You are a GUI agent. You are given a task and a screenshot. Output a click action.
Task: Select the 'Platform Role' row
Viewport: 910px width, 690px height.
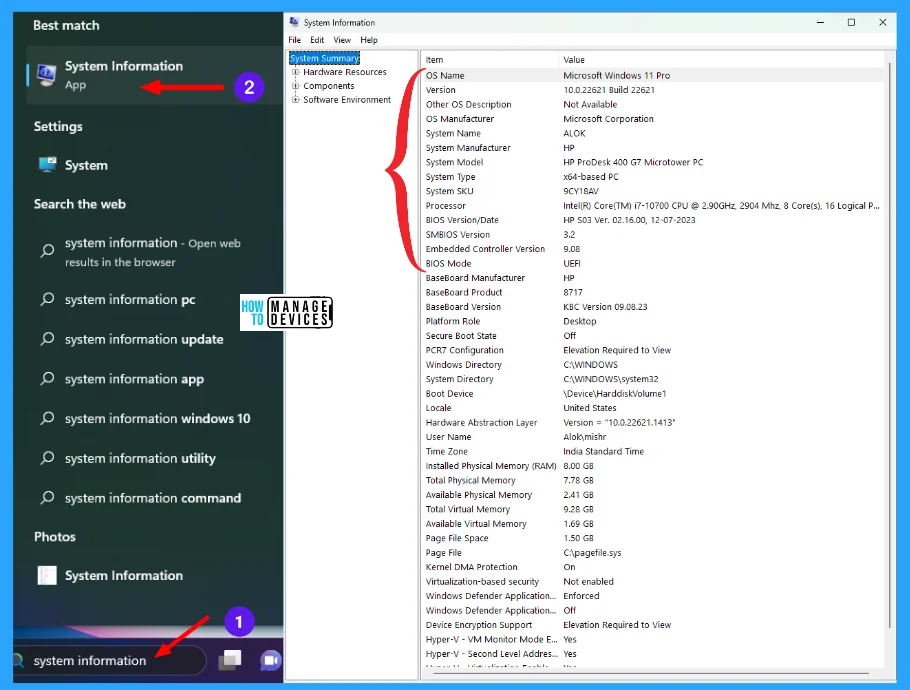(x=653, y=321)
